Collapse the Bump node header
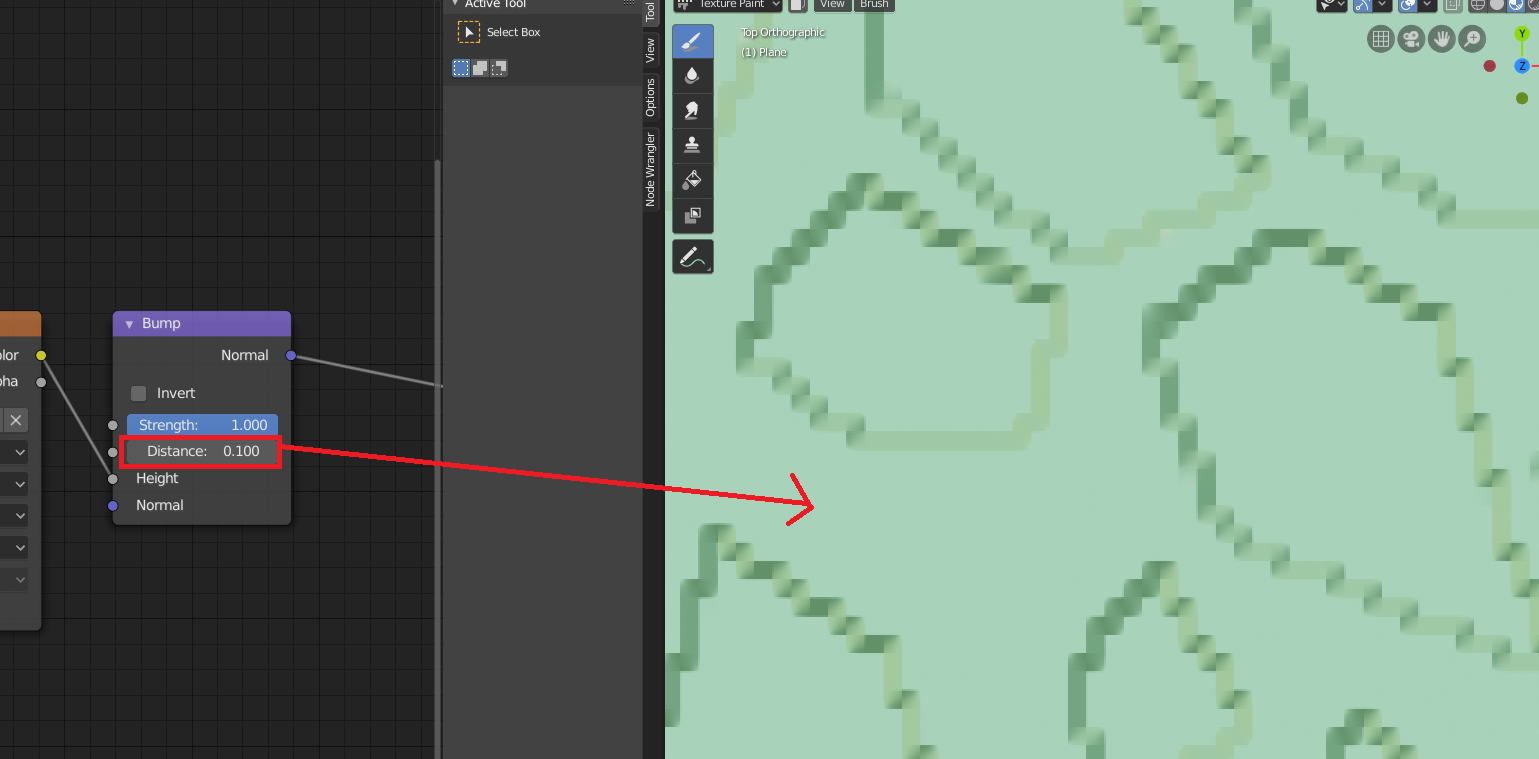1539x759 pixels. tap(128, 323)
